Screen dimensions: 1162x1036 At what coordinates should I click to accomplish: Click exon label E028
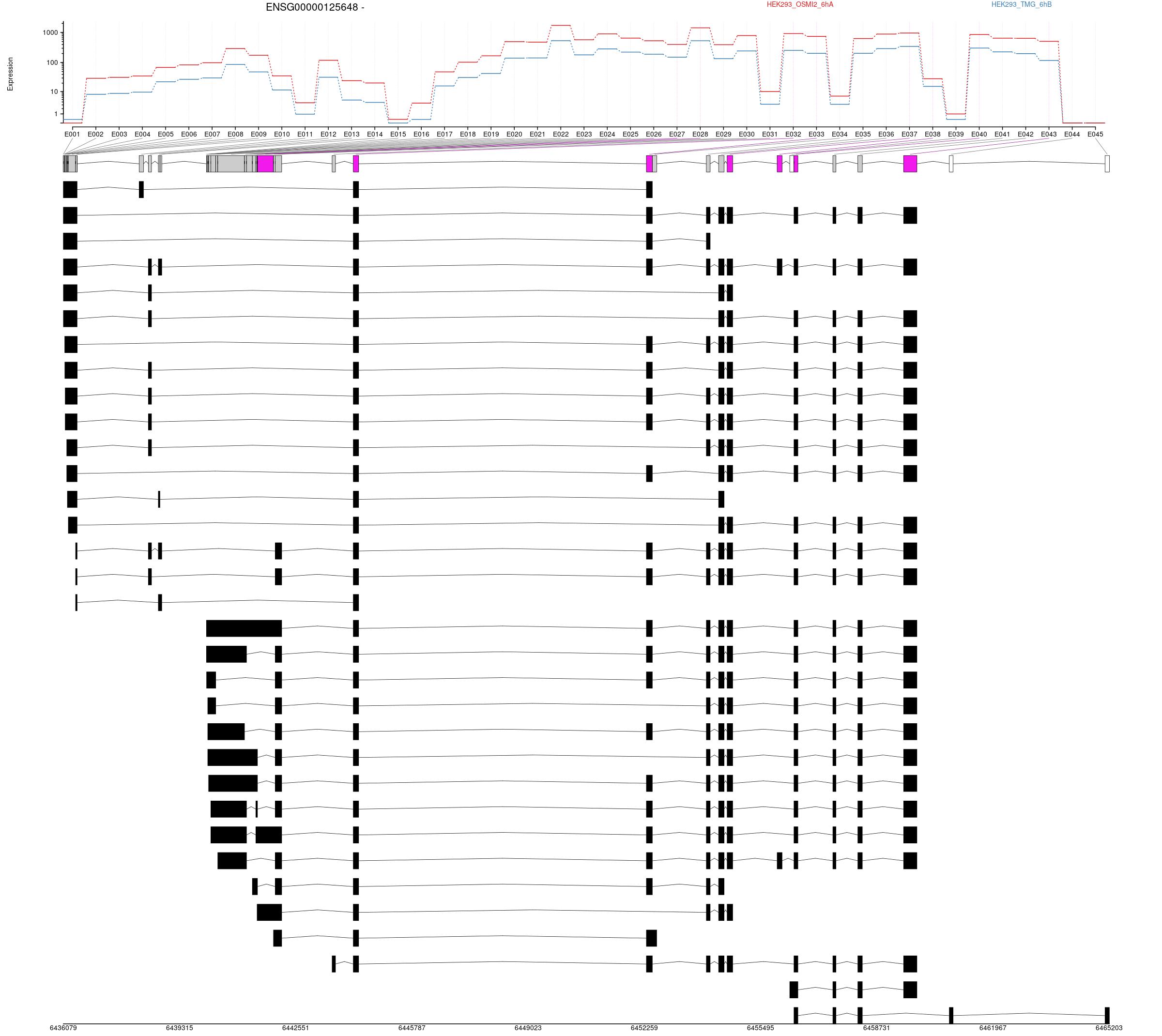tap(700, 134)
